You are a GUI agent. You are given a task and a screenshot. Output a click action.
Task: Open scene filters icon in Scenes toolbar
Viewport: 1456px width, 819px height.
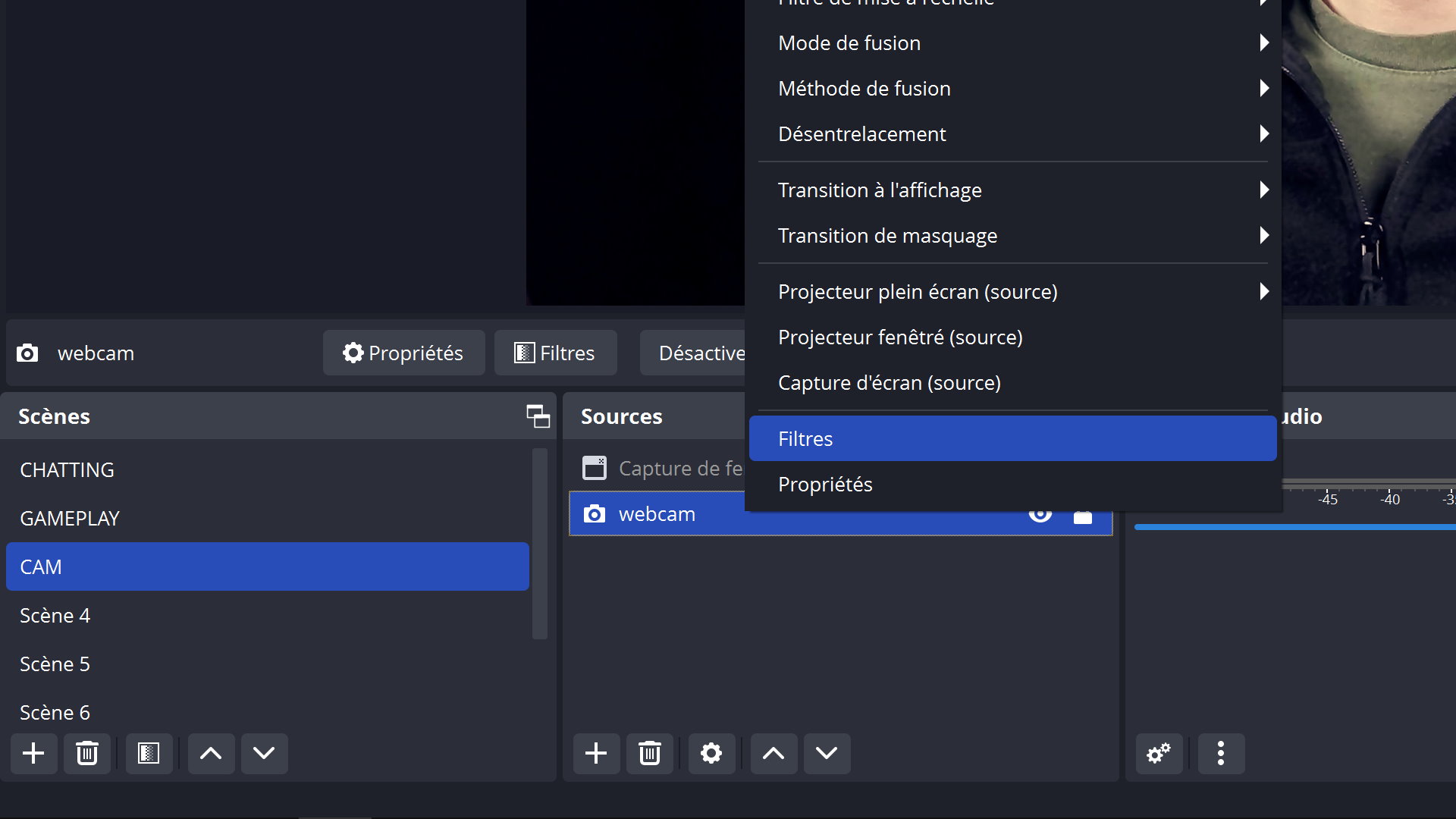(149, 753)
